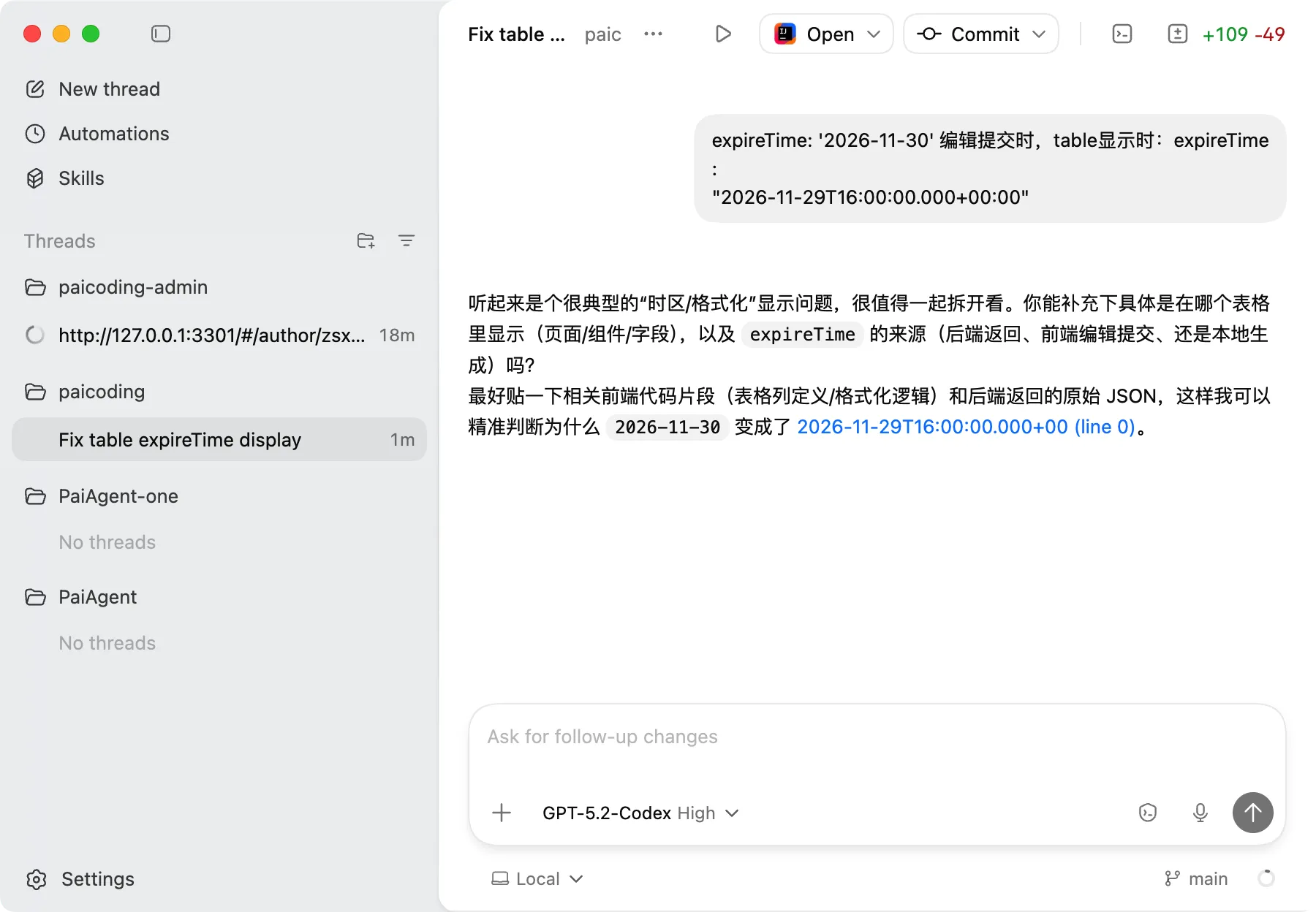1316x912 pixels.
Task: Click the send arrow button
Action: 1252,813
